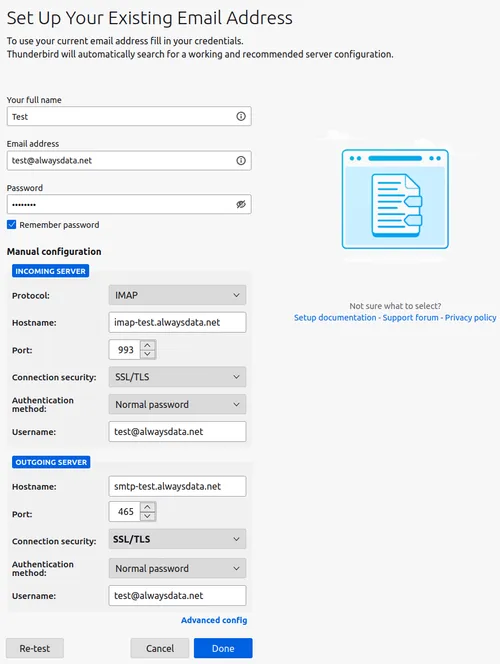Click the Password input field
The height and width of the screenshot is (664, 500).
pyautogui.click(x=129, y=205)
